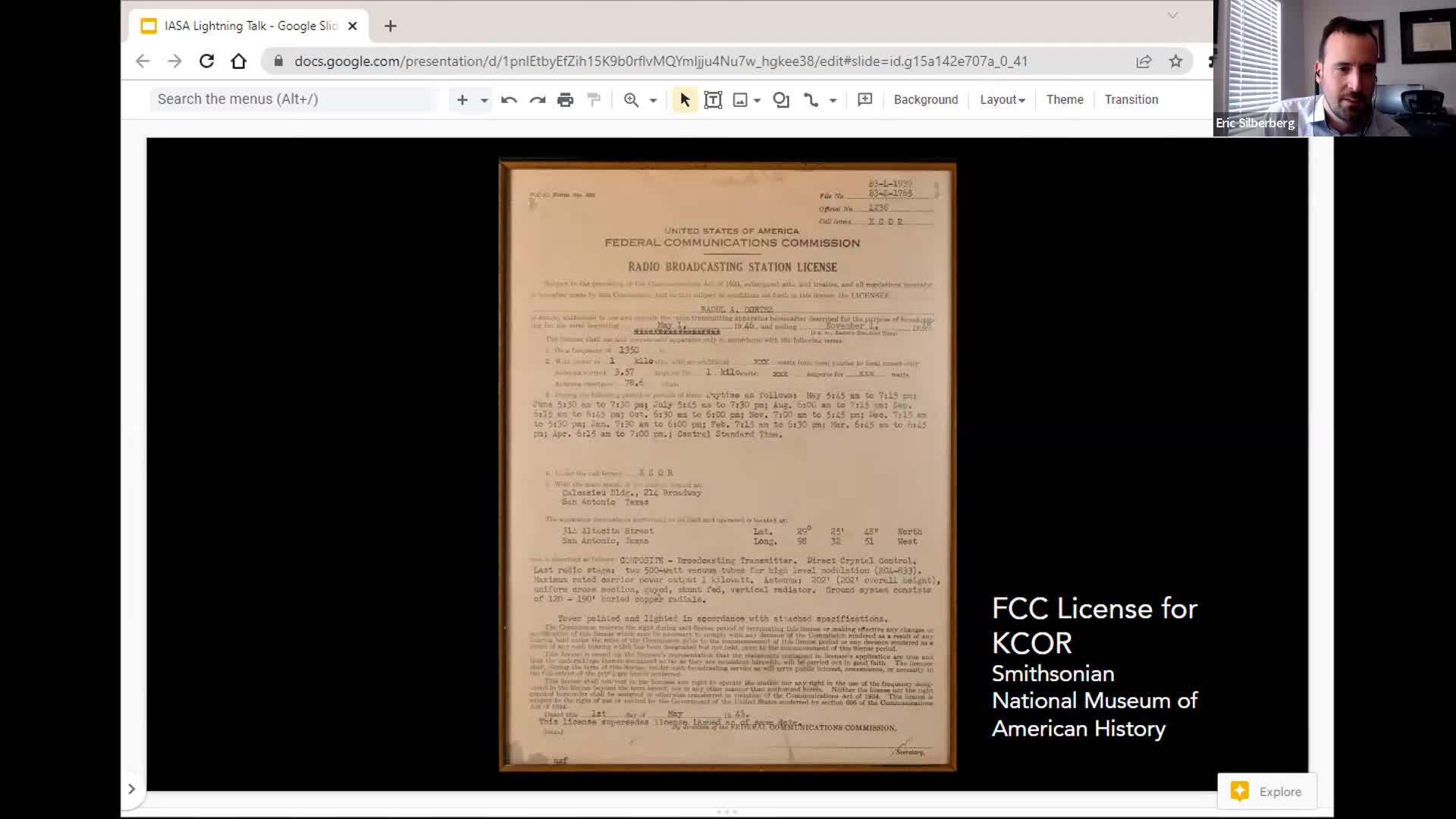Choose the Select cursor tool

pyautogui.click(x=685, y=99)
